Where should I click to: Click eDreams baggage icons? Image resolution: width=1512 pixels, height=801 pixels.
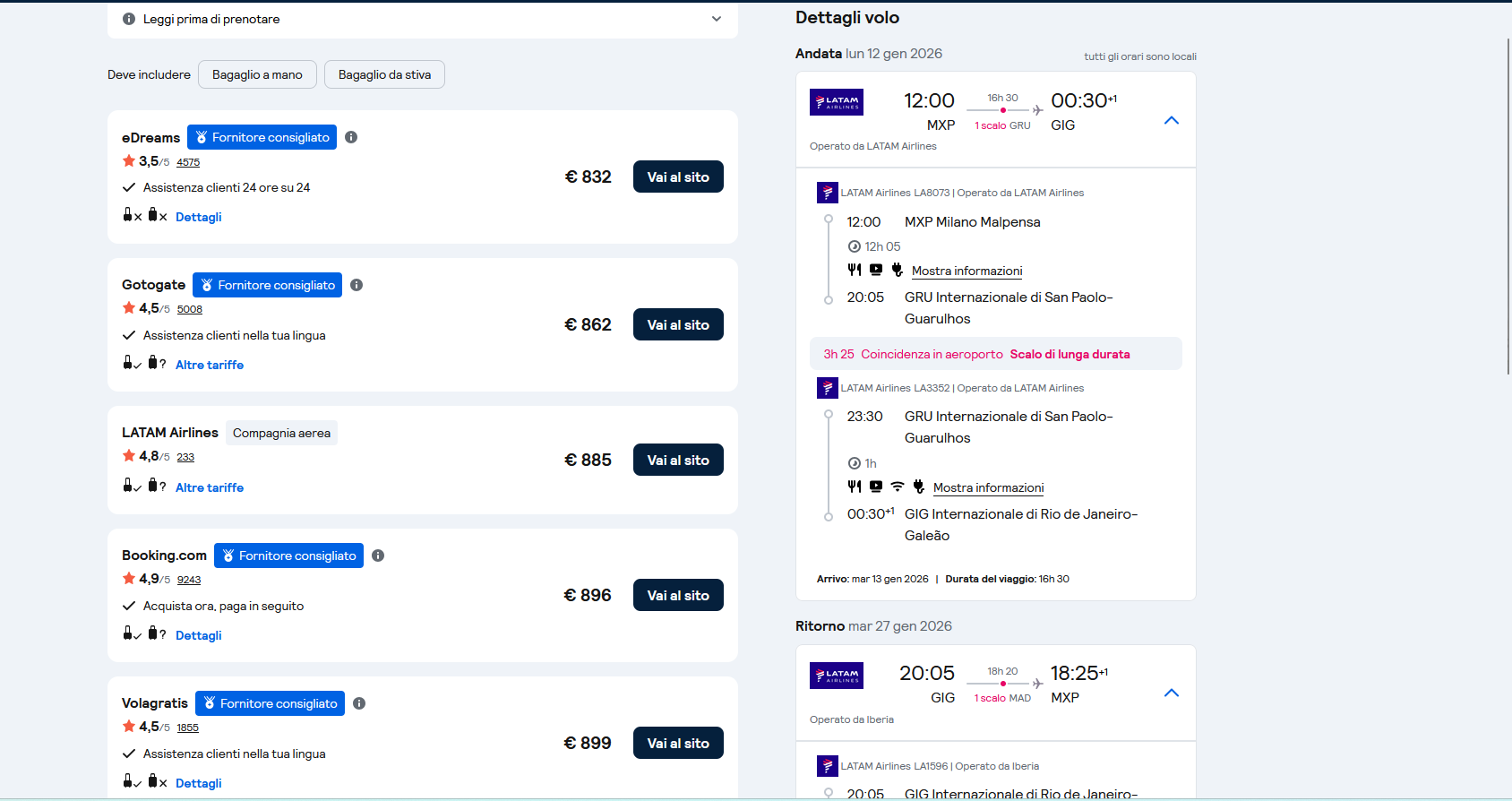coord(144,216)
